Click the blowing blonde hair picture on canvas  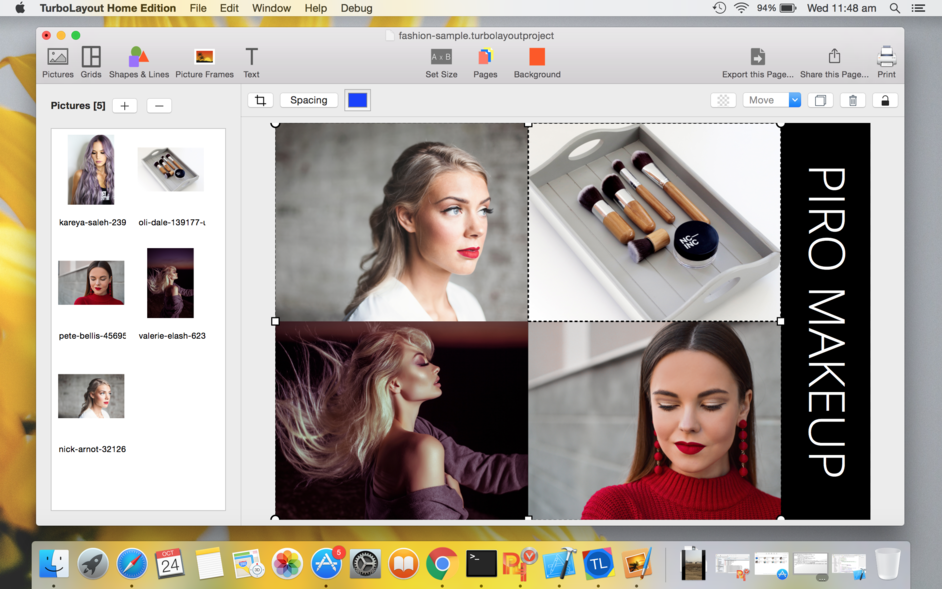401,421
